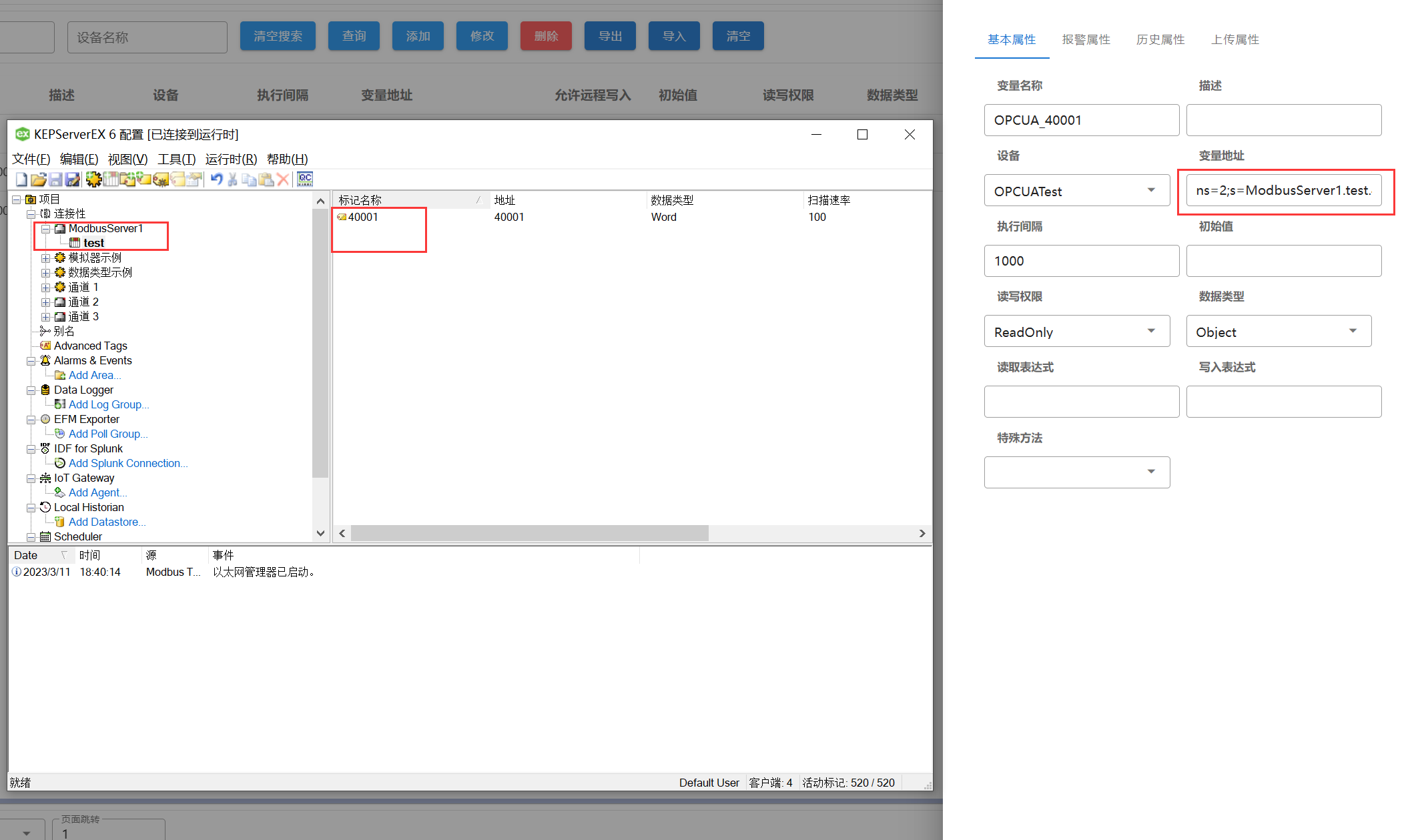Screen dimensions: 1416x840
Task: Click the 变量地址 input field
Action: [1283, 191]
